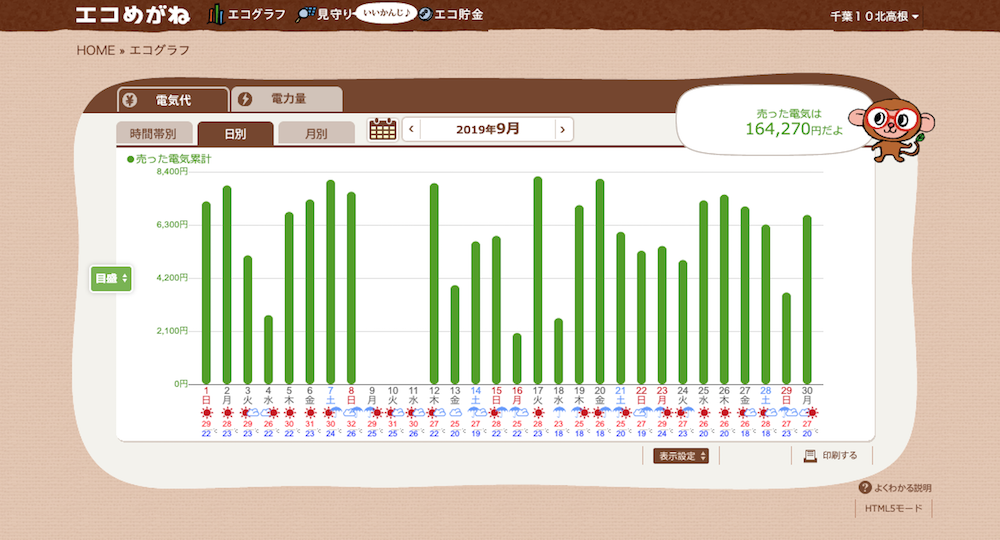Viewport: 1000px width, 540px height.
Task: Open the よくわかる説明 help link
Action: [902, 488]
